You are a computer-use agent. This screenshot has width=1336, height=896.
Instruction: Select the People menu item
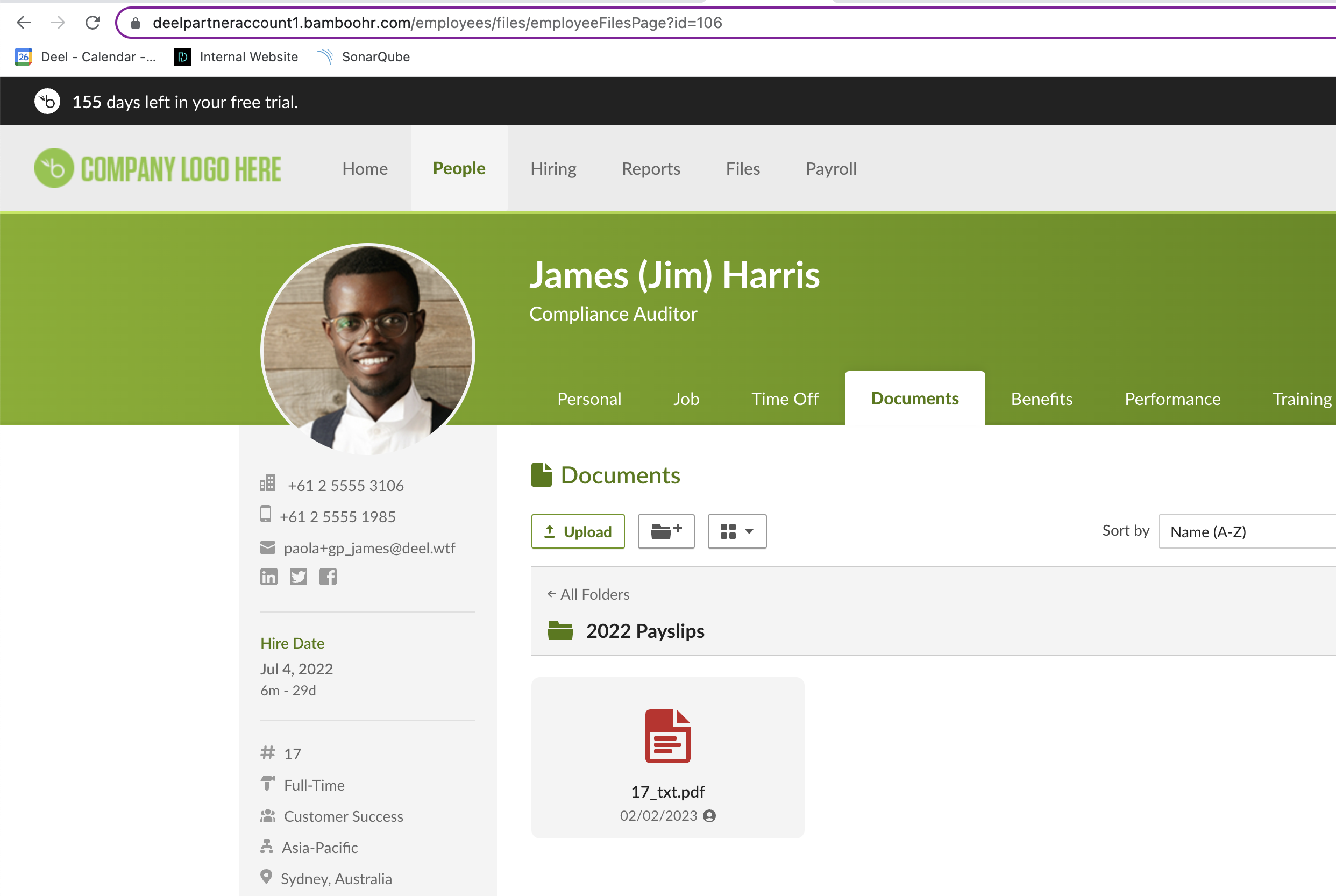pyautogui.click(x=459, y=168)
